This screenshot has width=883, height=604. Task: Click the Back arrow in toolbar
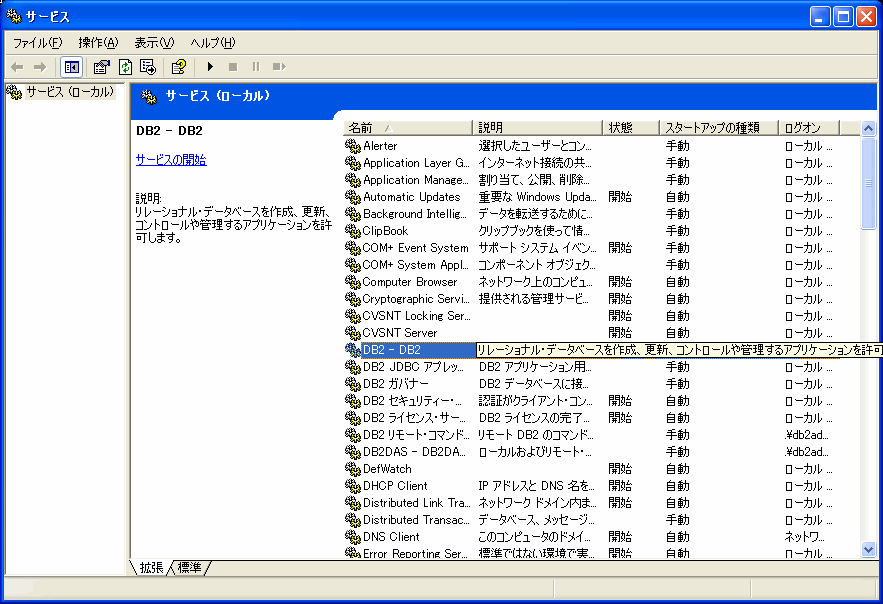point(17,67)
